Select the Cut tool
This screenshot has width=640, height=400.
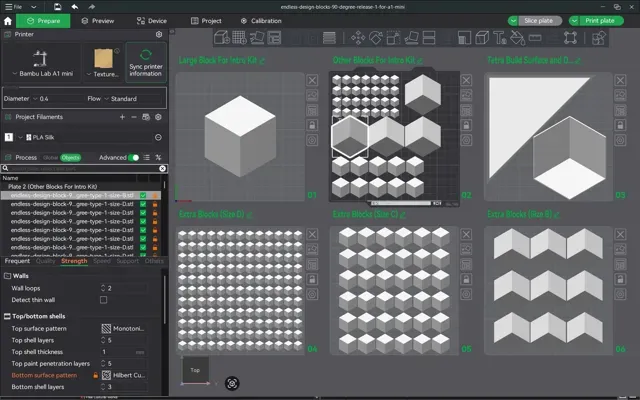point(429,38)
